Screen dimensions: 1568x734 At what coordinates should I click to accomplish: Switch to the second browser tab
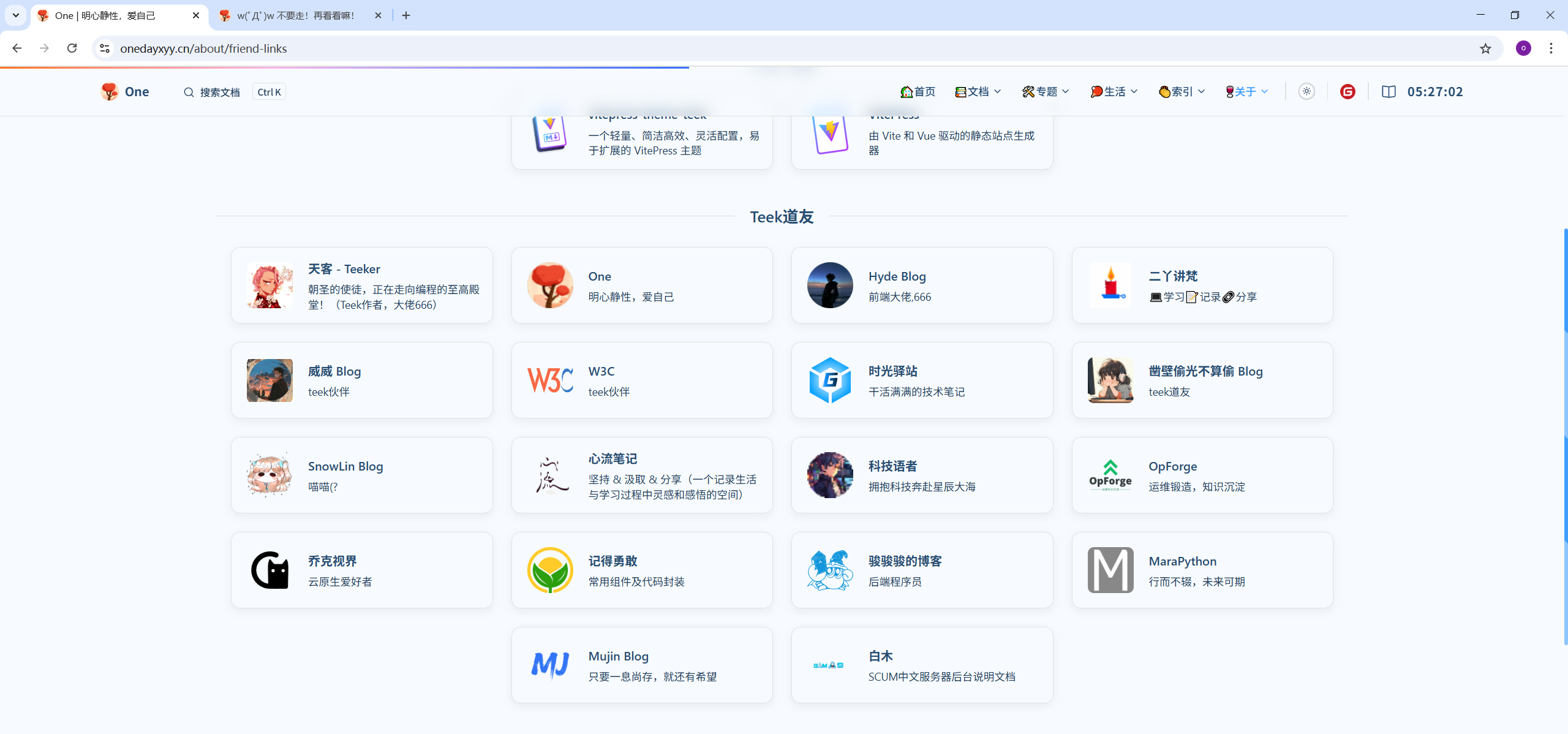(x=296, y=15)
